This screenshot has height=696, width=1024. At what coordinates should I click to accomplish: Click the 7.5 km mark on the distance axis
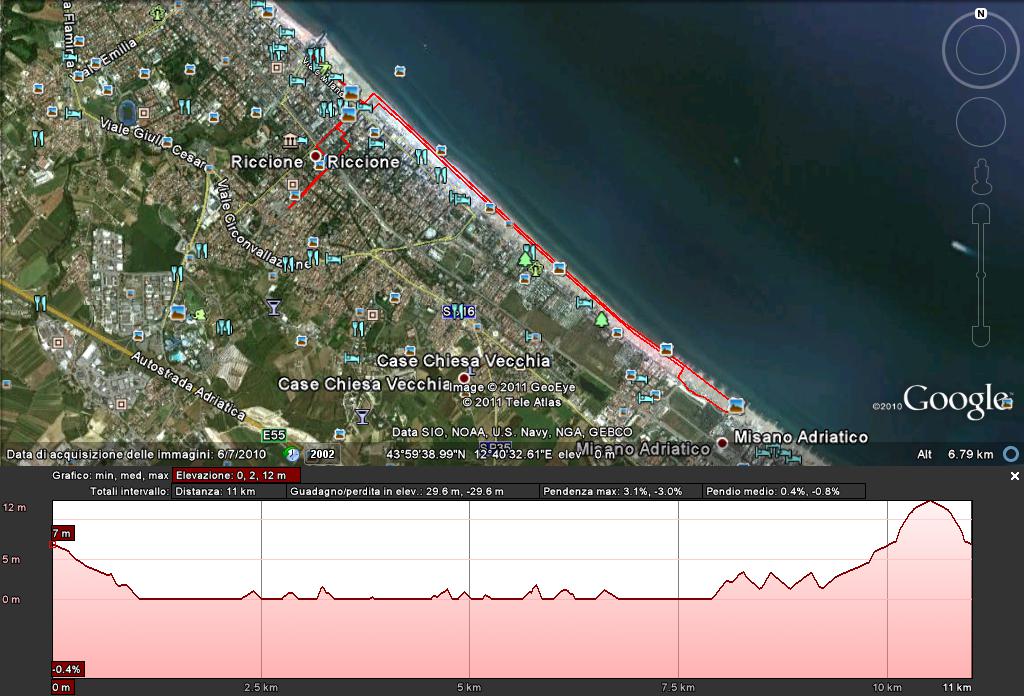click(678, 687)
